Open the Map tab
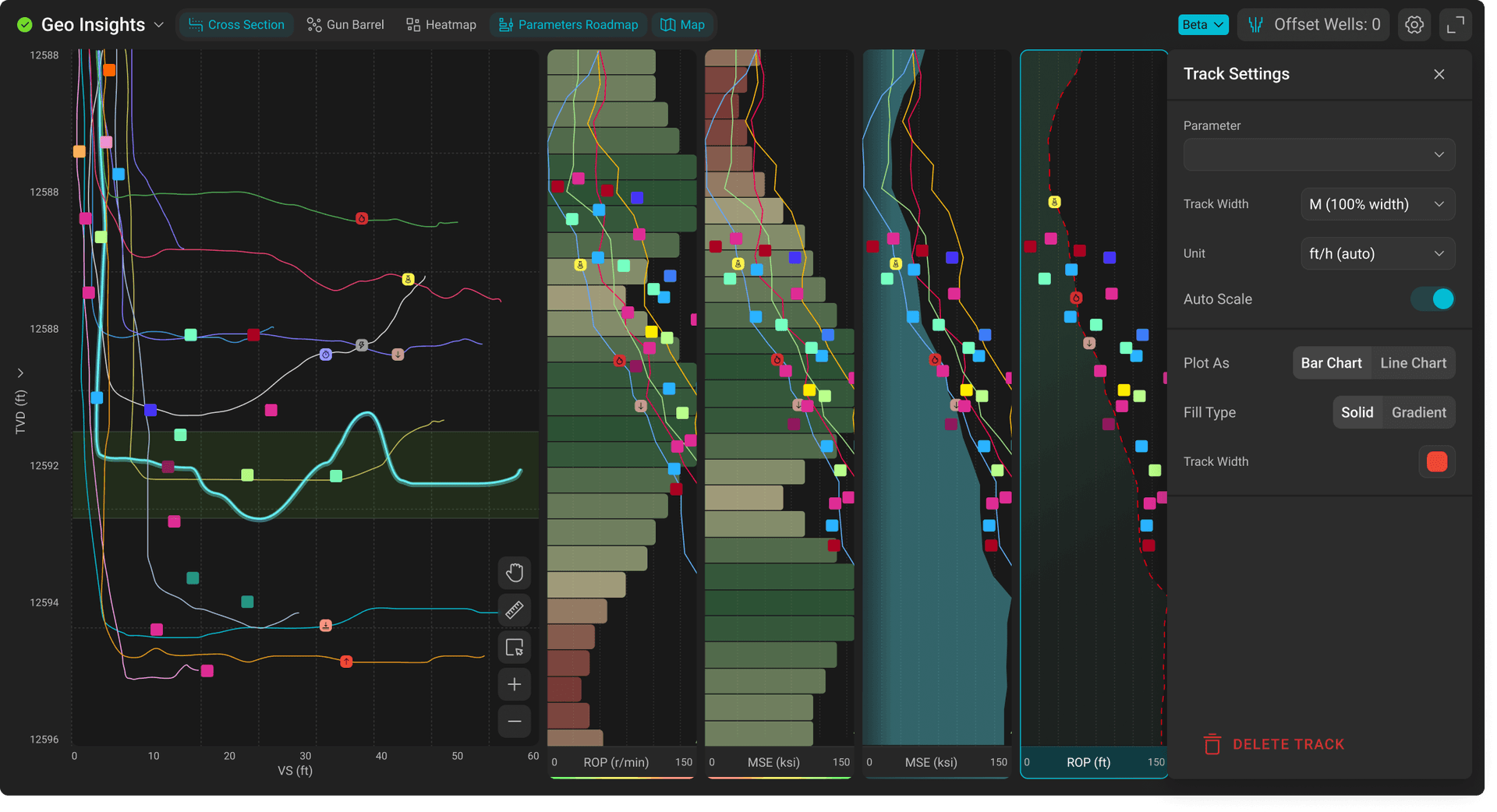The width and height of the screenshot is (1497, 812). click(x=683, y=25)
